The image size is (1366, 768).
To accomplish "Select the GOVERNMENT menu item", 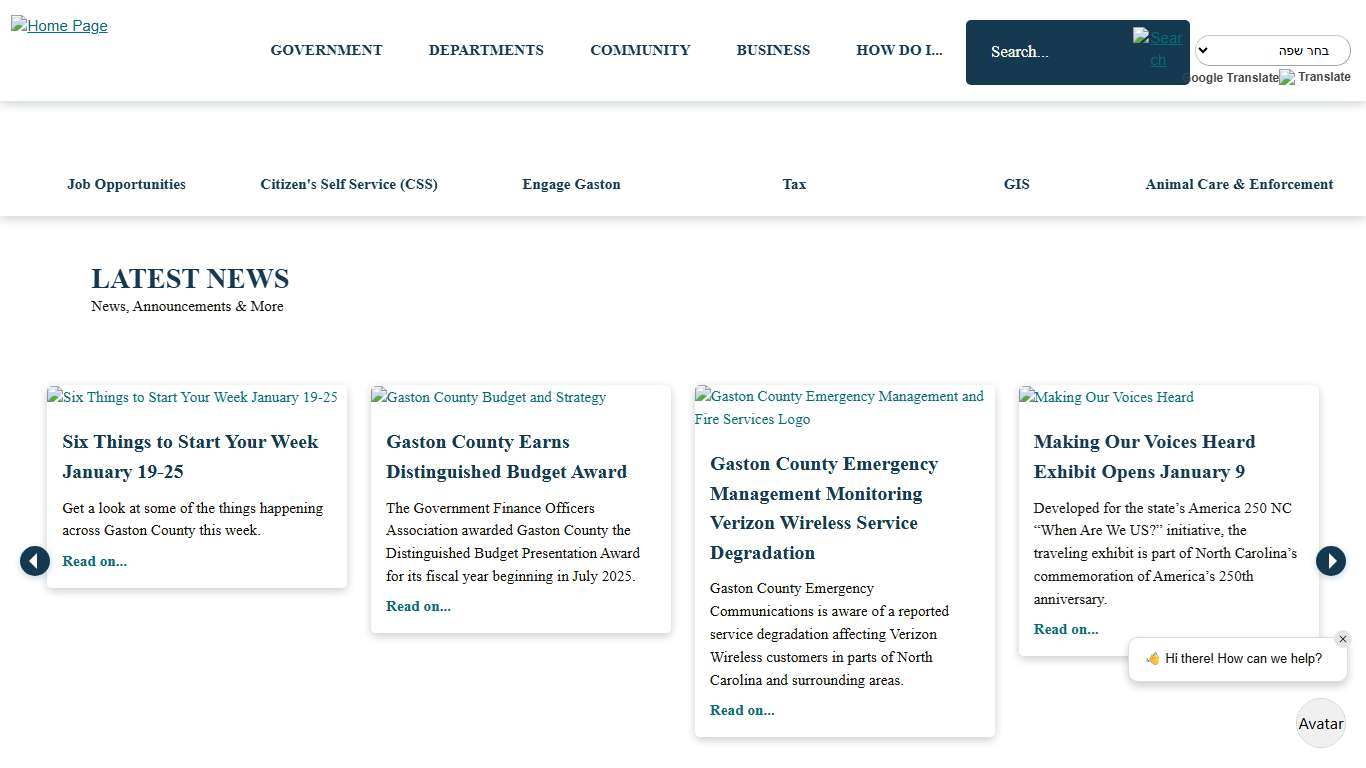I will (326, 50).
